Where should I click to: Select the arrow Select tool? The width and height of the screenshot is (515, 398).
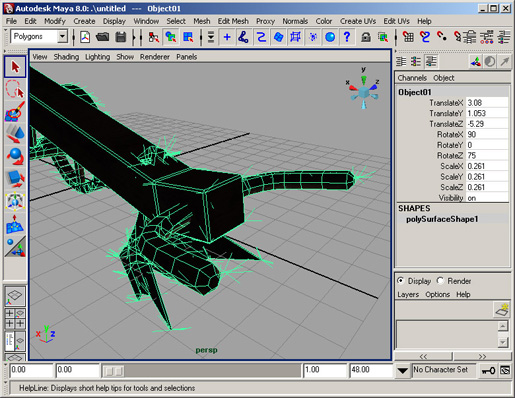pos(15,67)
